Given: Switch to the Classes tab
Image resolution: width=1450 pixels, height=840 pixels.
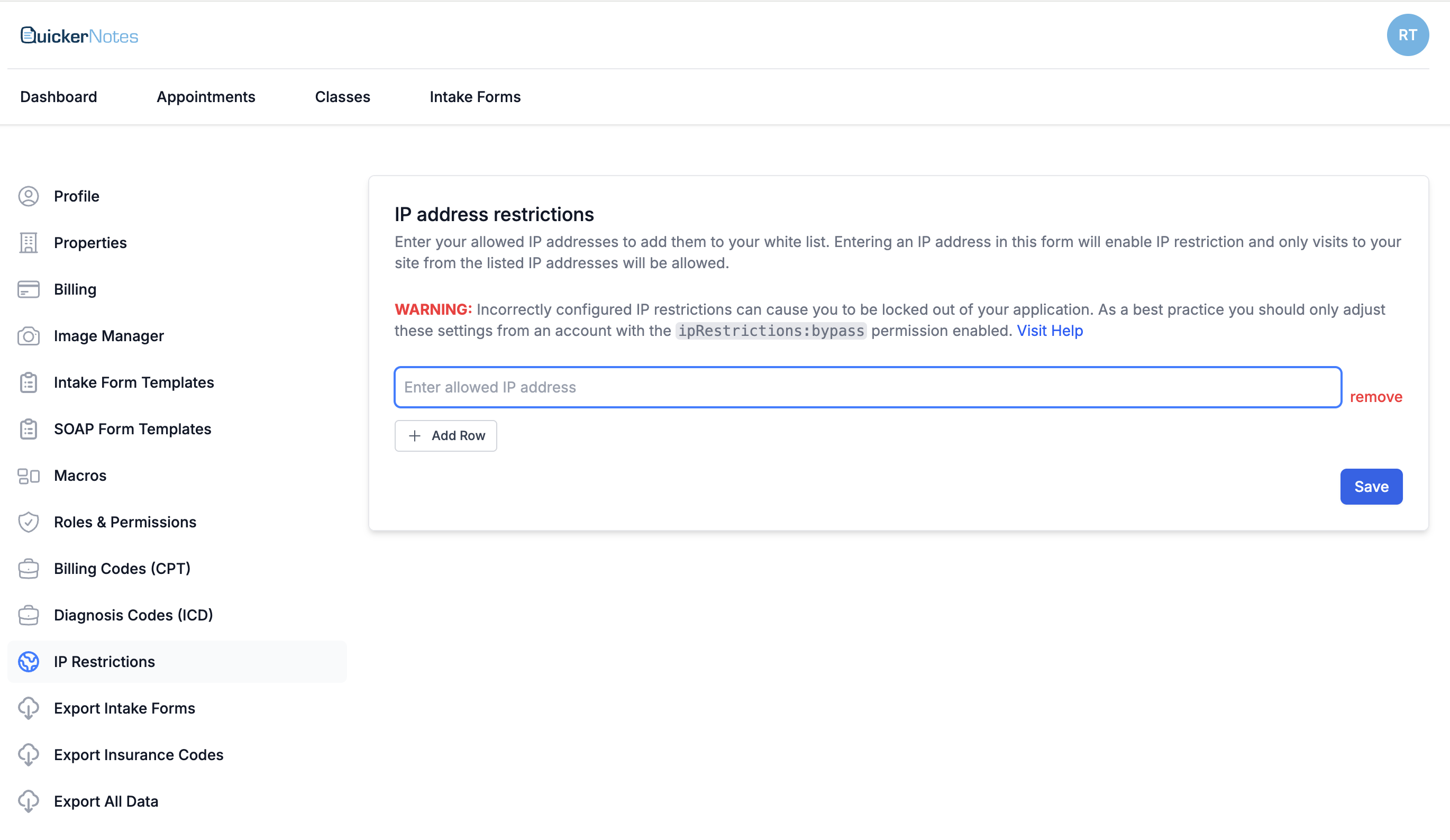Looking at the screenshot, I should click(342, 97).
